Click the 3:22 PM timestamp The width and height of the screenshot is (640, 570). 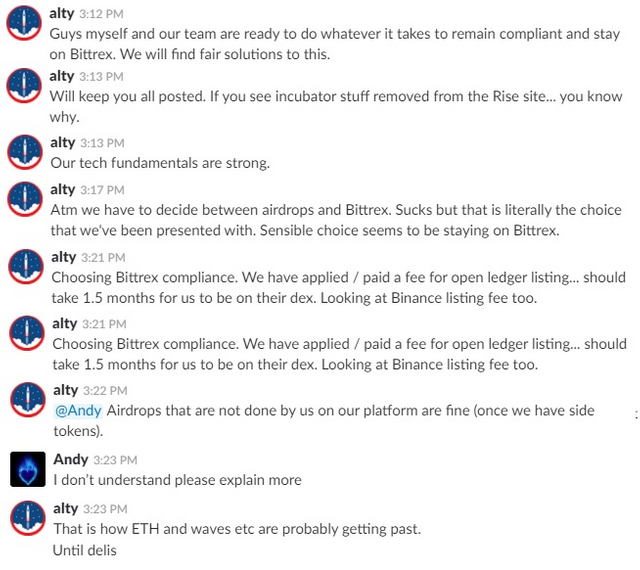tap(105, 391)
